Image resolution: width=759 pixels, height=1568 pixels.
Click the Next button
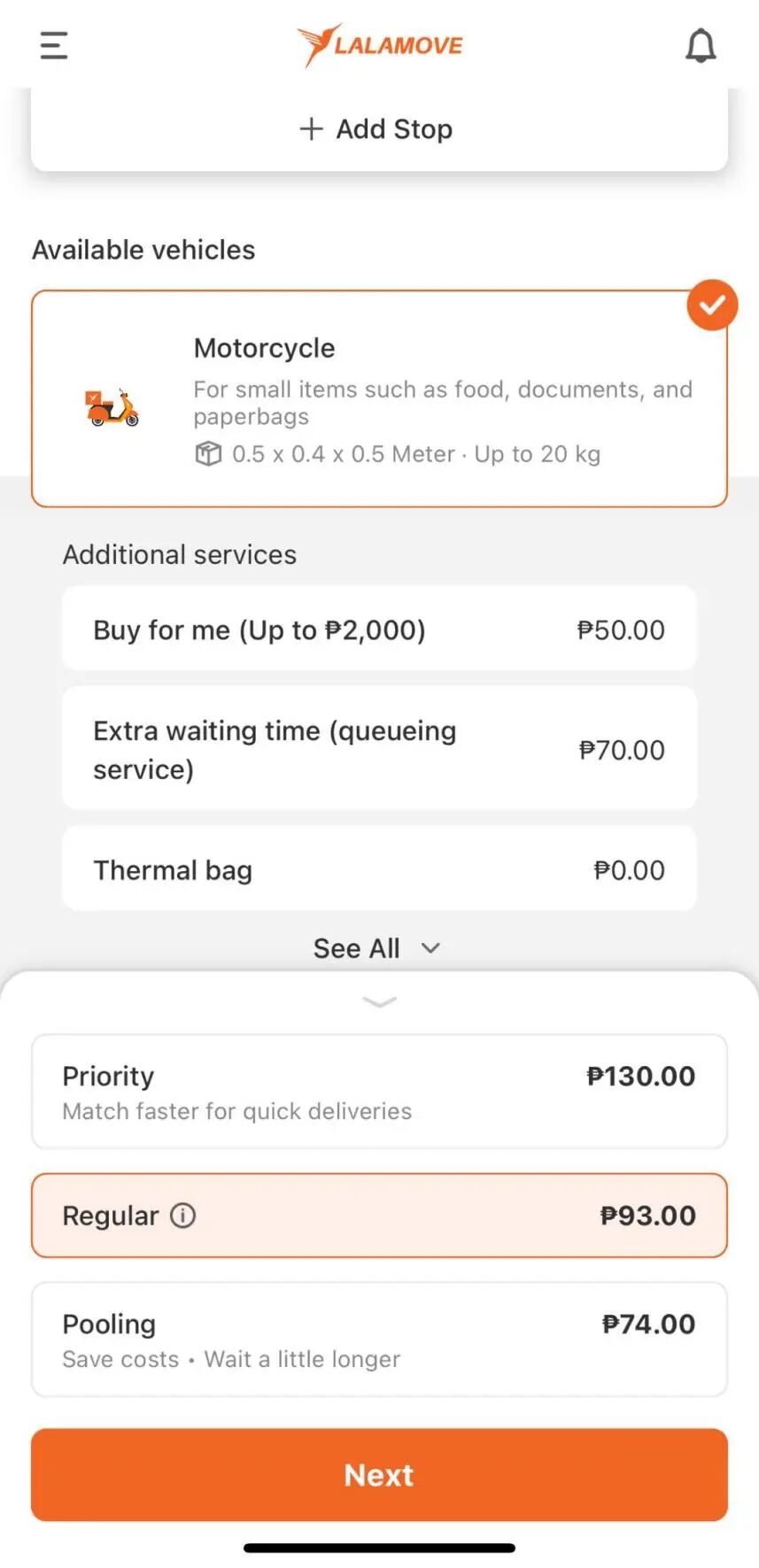379,1475
